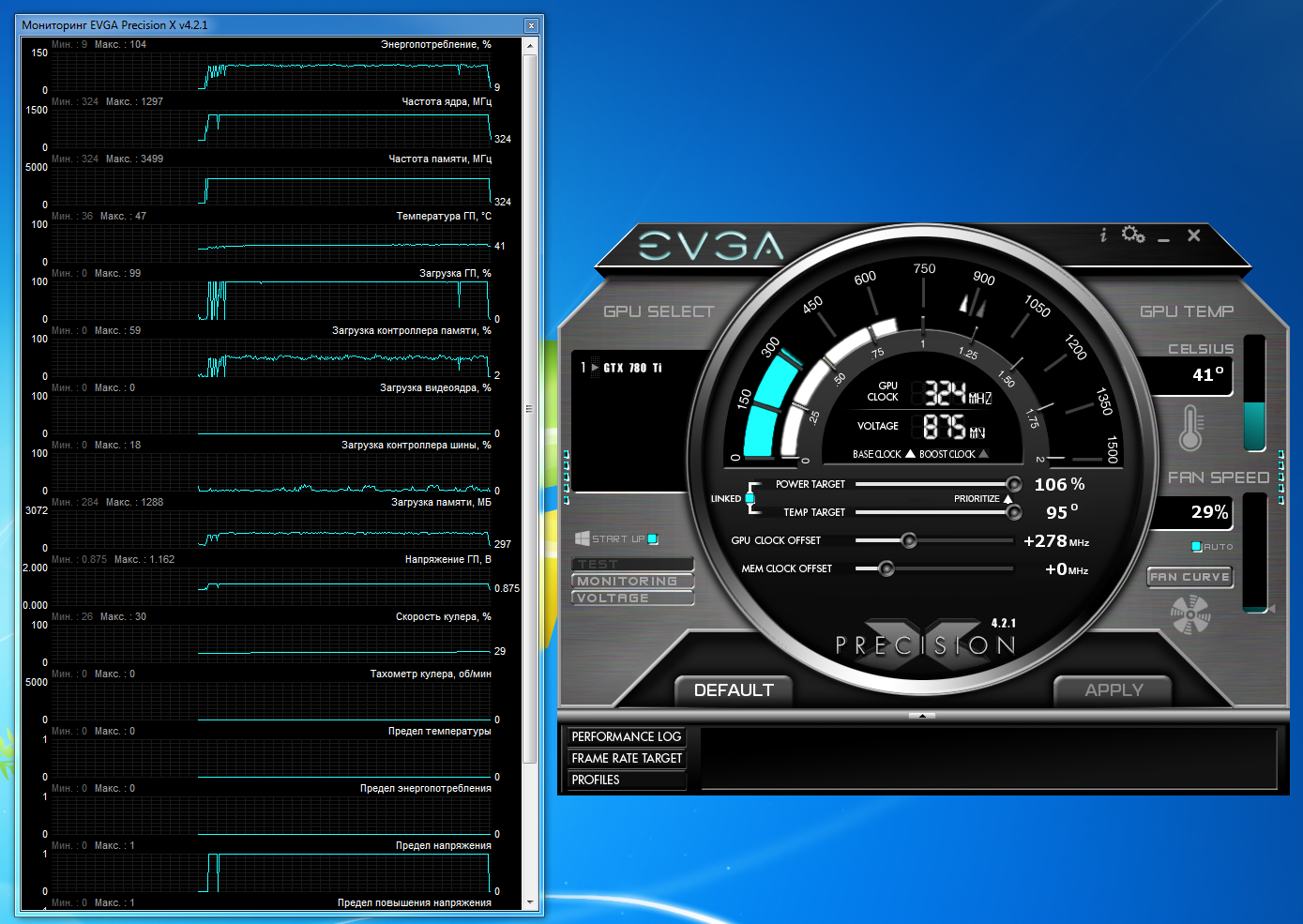Switch to the Performance Log tab

627,736
